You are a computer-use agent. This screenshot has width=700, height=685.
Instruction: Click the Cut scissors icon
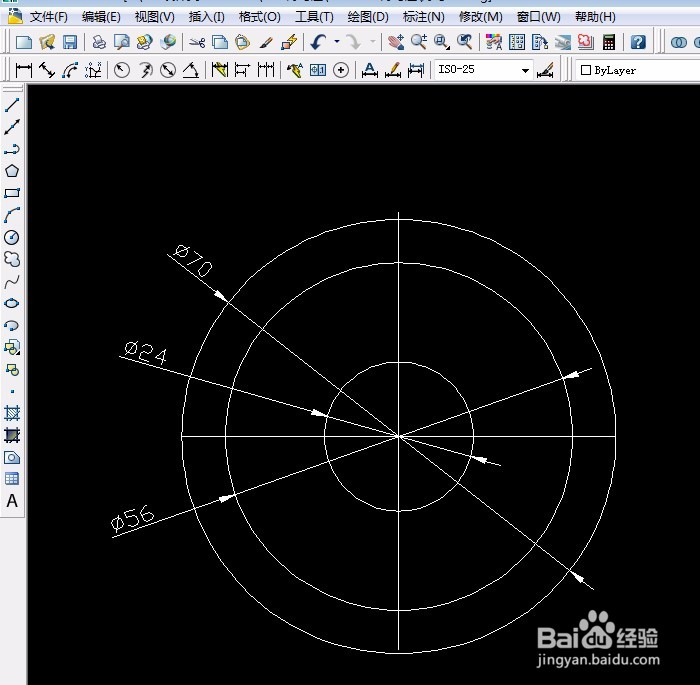pyautogui.click(x=196, y=42)
